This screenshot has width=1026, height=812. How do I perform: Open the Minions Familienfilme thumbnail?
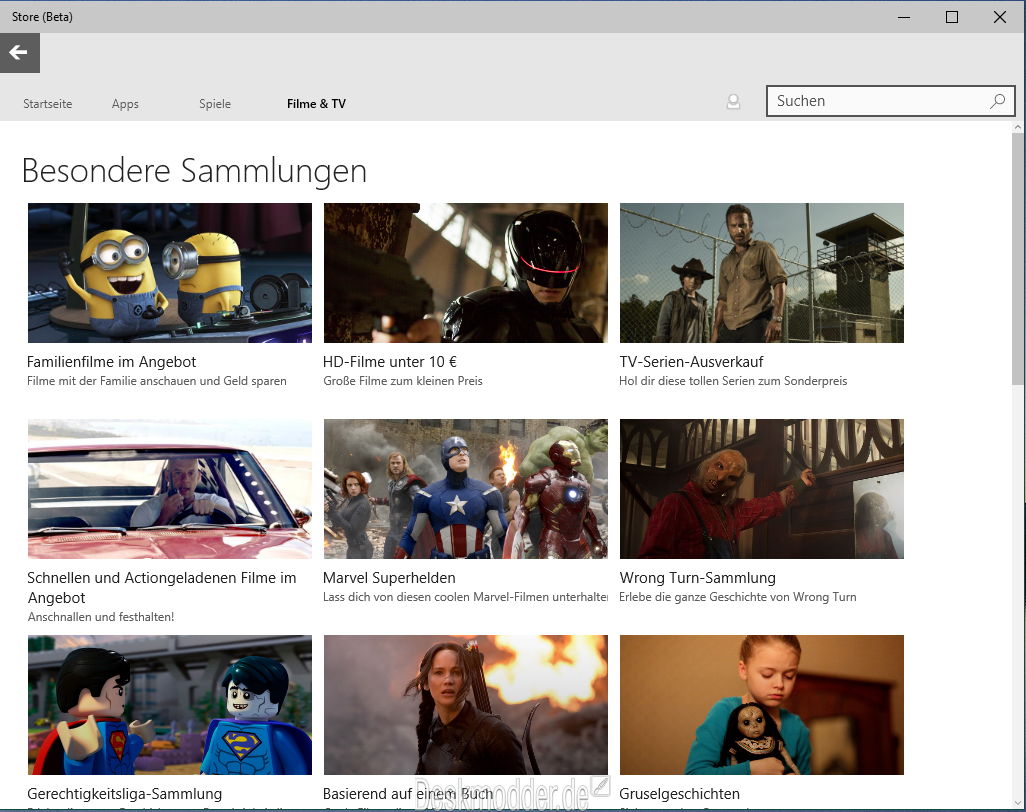pyautogui.click(x=169, y=273)
